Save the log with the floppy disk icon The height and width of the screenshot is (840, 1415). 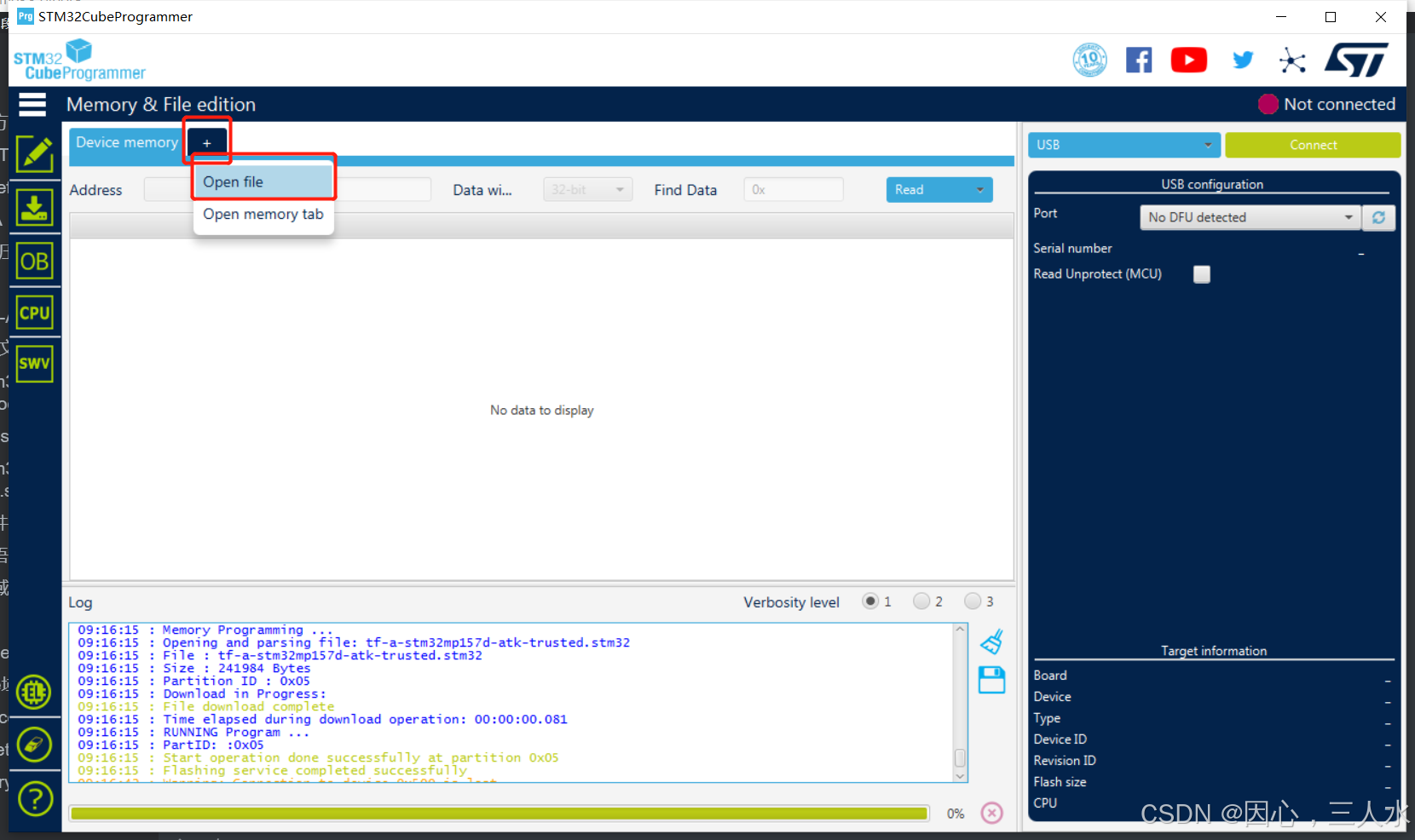tap(992, 680)
